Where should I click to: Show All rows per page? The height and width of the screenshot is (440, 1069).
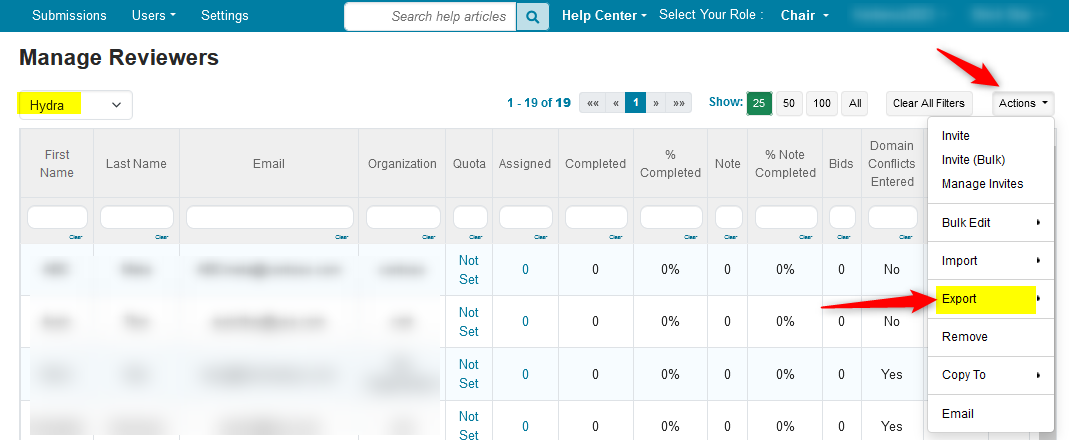pyautogui.click(x=855, y=103)
